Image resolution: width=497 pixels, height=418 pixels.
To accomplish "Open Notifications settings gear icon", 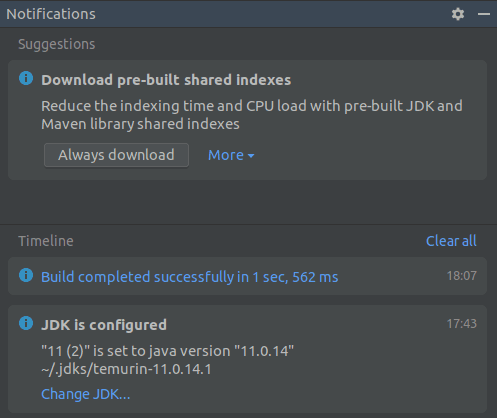I will 458,14.
